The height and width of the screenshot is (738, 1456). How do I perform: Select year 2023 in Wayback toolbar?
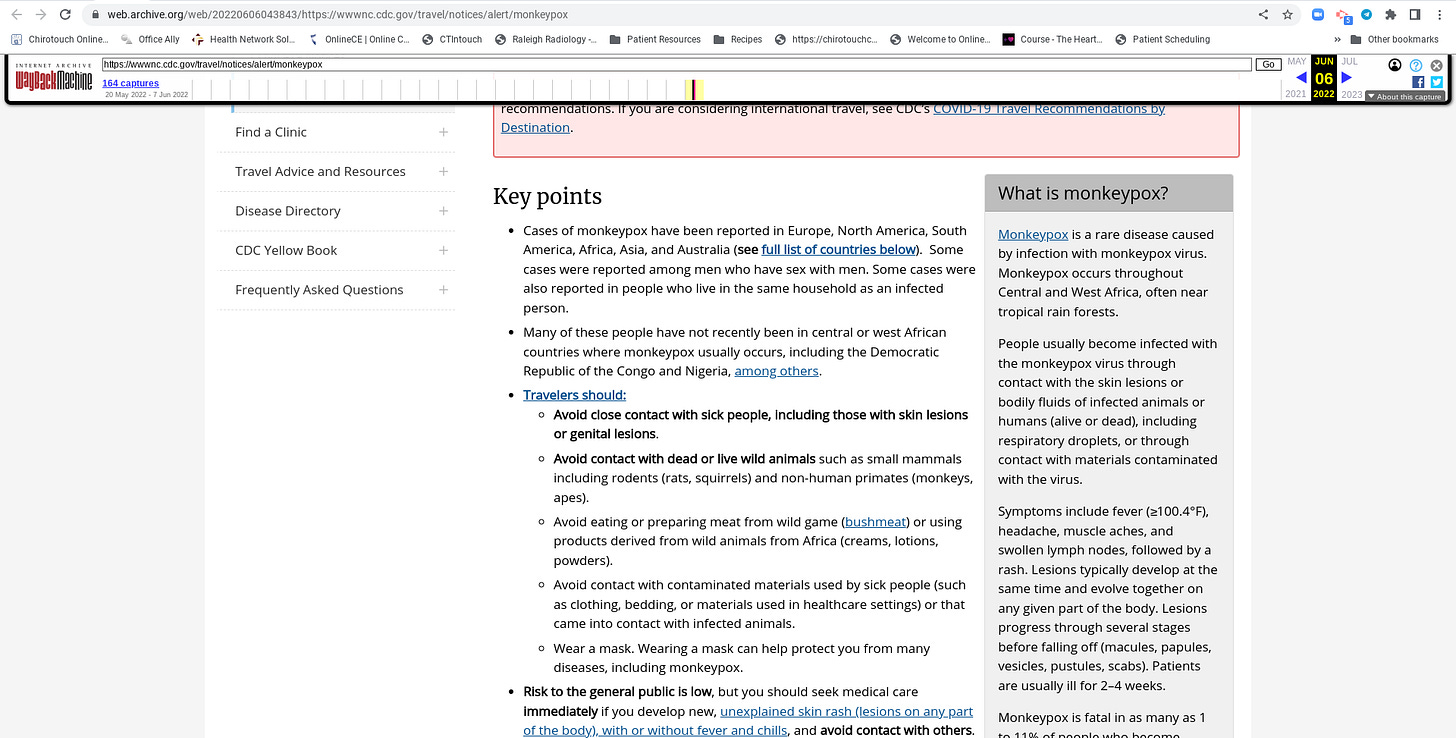[1352, 94]
